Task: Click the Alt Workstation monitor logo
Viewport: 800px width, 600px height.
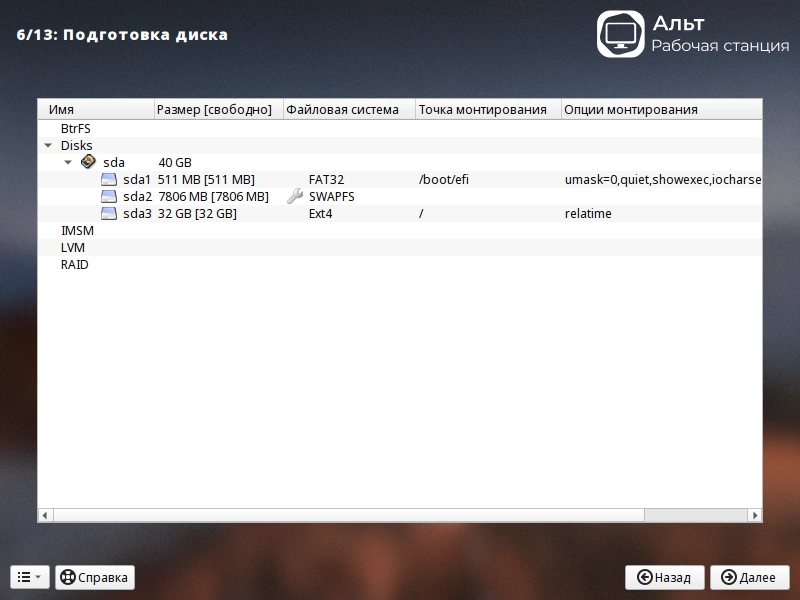Action: 620,34
